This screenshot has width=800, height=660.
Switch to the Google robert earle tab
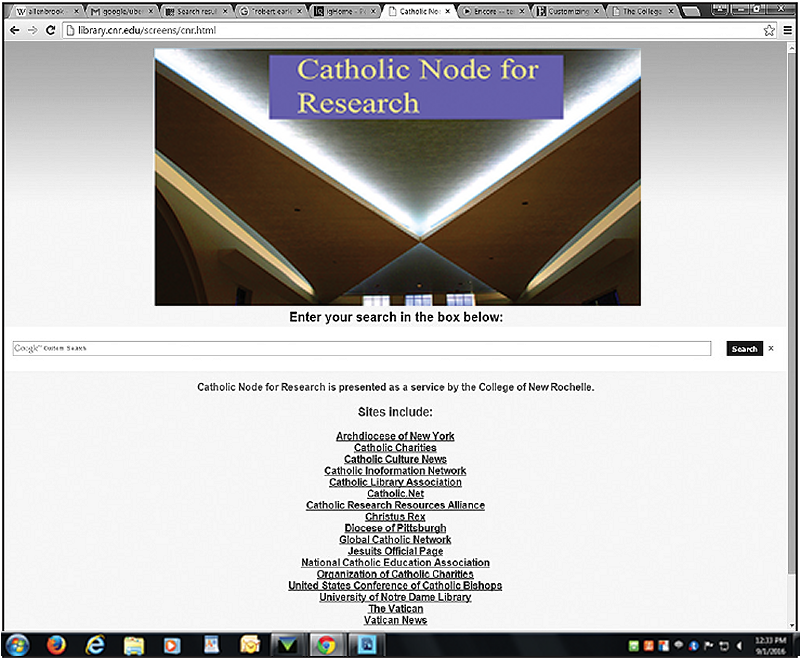click(x=271, y=11)
